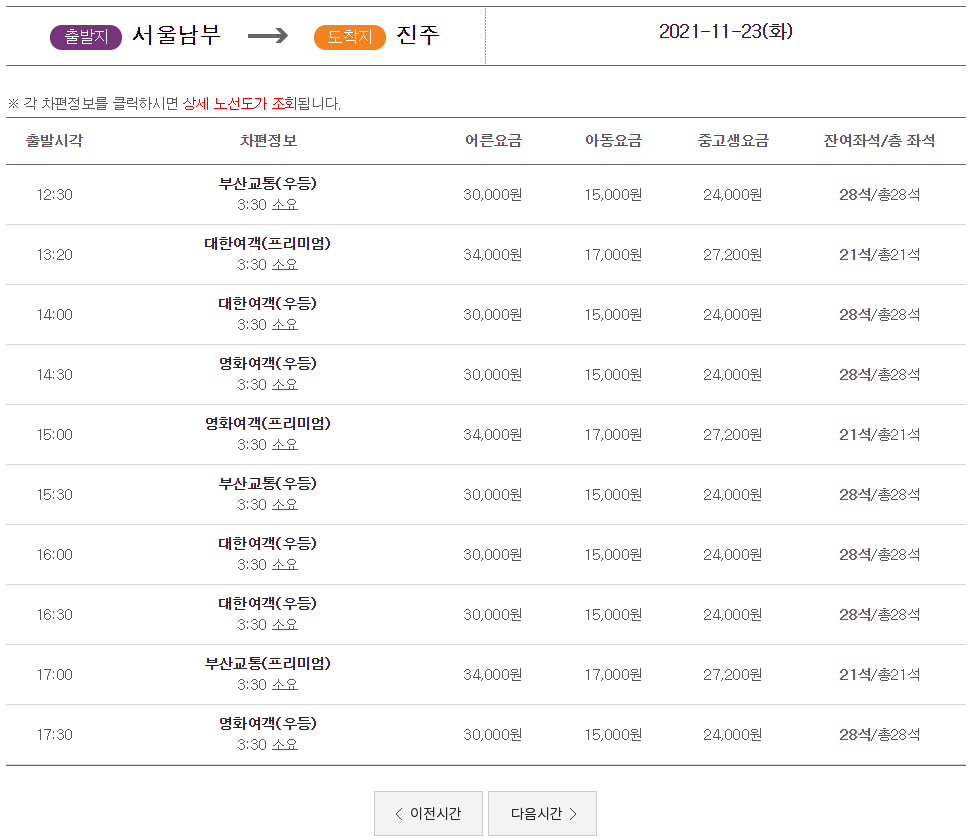Click the 어른요금 column header
Image resolution: width=972 pixels, height=839 pixels.
[x=493, y=141]
